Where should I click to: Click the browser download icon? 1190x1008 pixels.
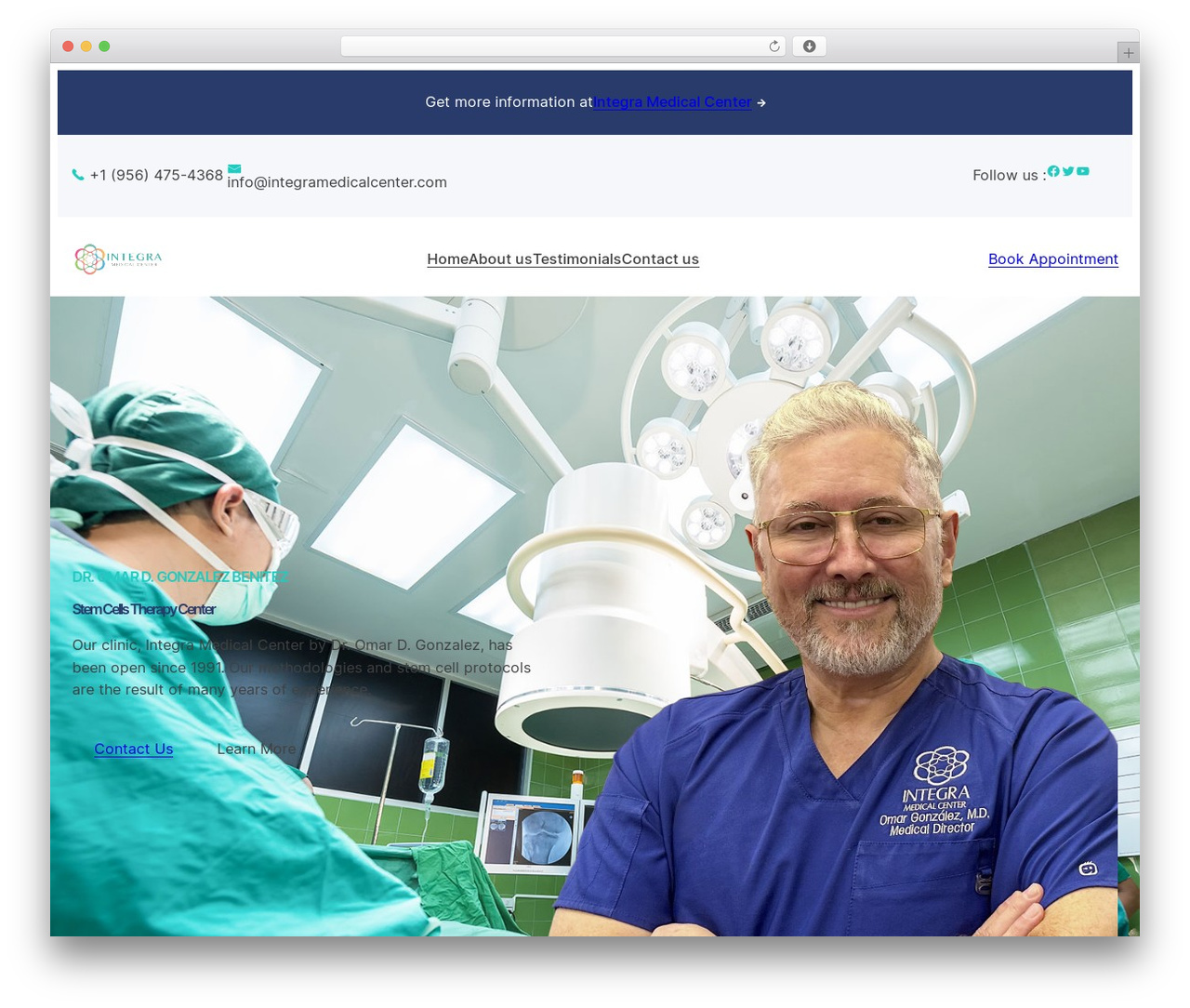[810, 46]
